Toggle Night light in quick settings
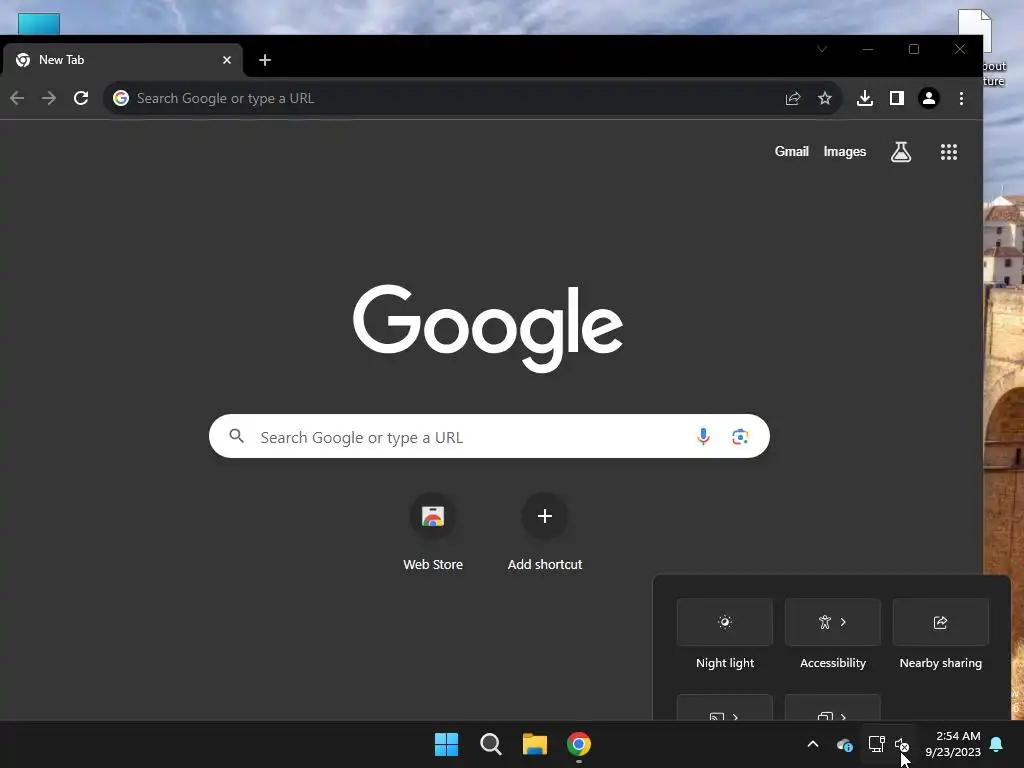Viewport: 1024px width, 768px height. (x=725, y=622)
